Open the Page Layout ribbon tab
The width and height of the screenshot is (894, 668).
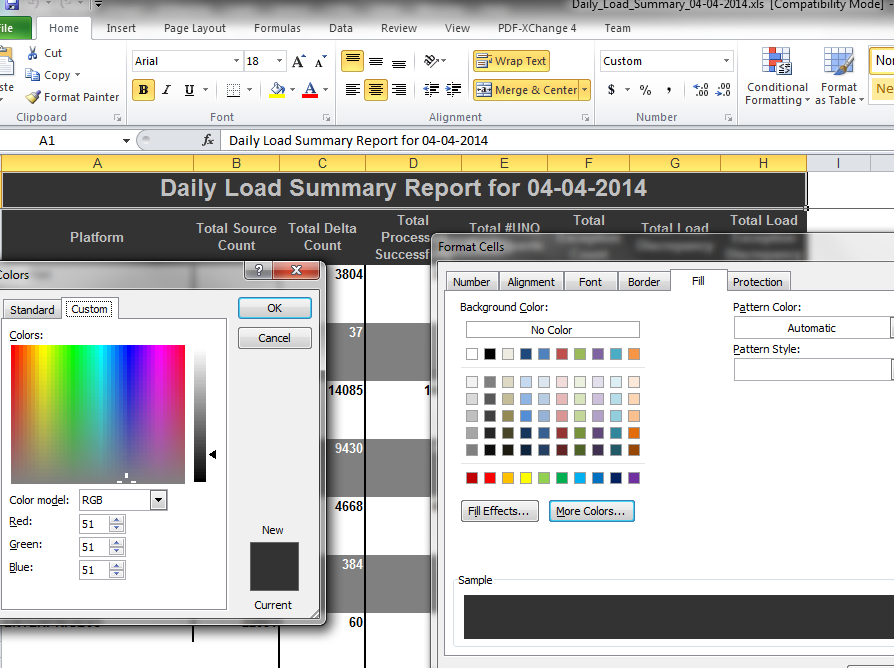point(195,28)
